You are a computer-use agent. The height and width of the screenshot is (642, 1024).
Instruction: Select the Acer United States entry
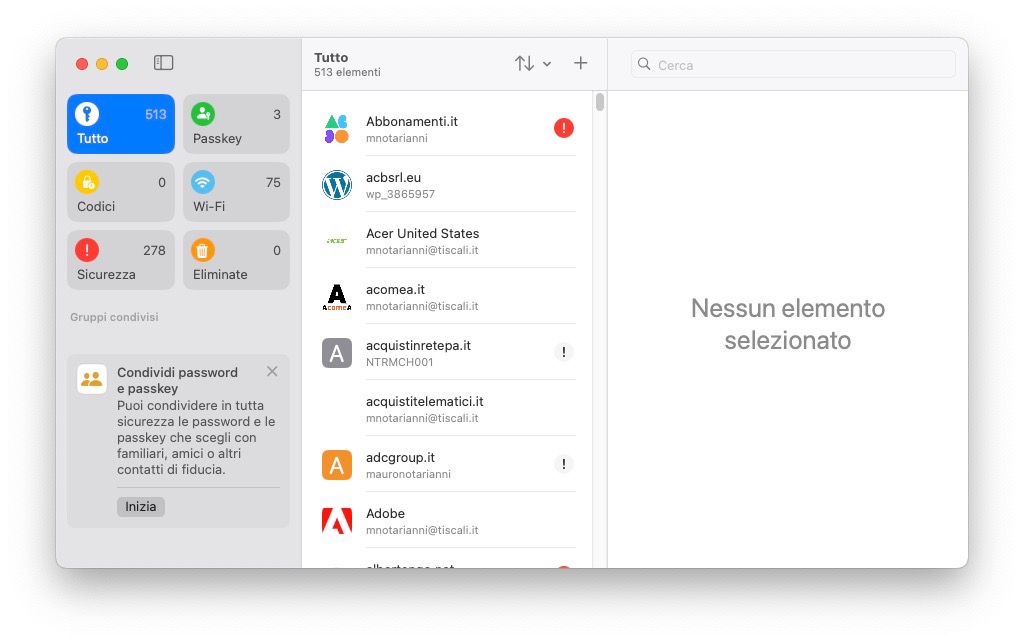[449, 241]
